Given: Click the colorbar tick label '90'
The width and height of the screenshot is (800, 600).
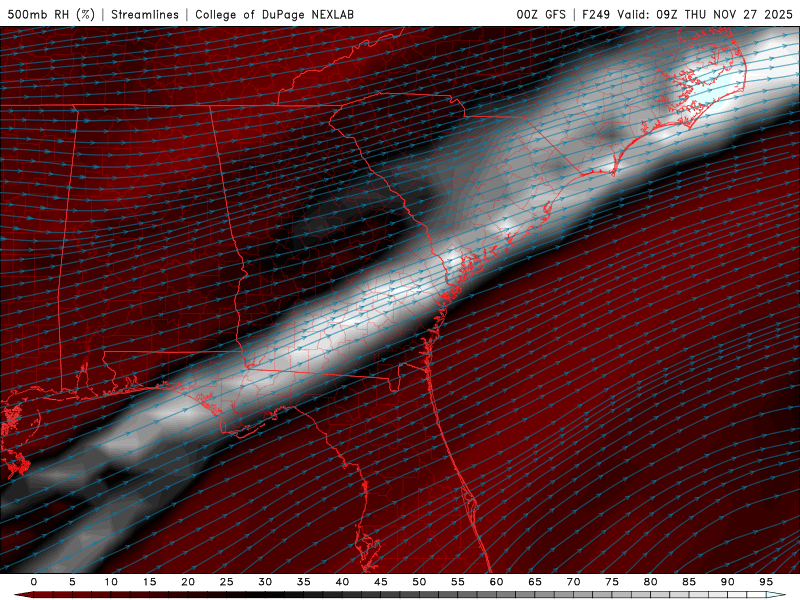Looking at the screenshot, I should pyautogui.click(x=727, y=582).
